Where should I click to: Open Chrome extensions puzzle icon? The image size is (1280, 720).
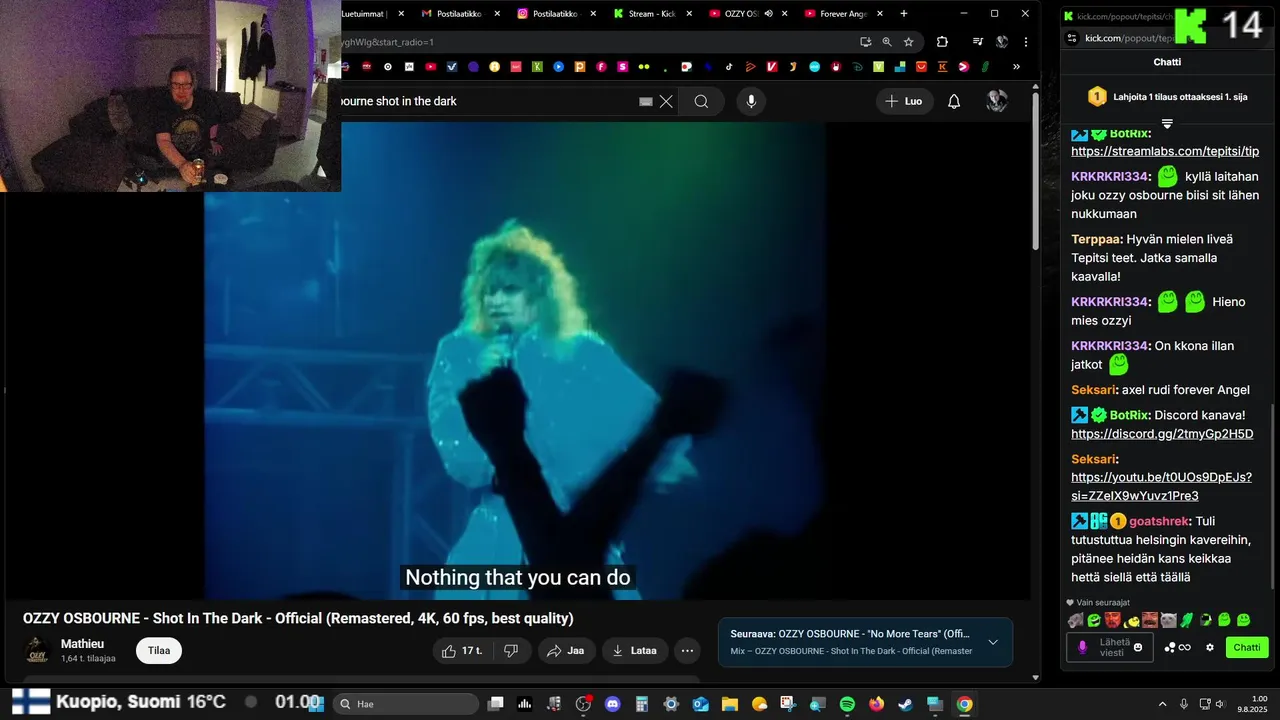(x=942, y=42)
